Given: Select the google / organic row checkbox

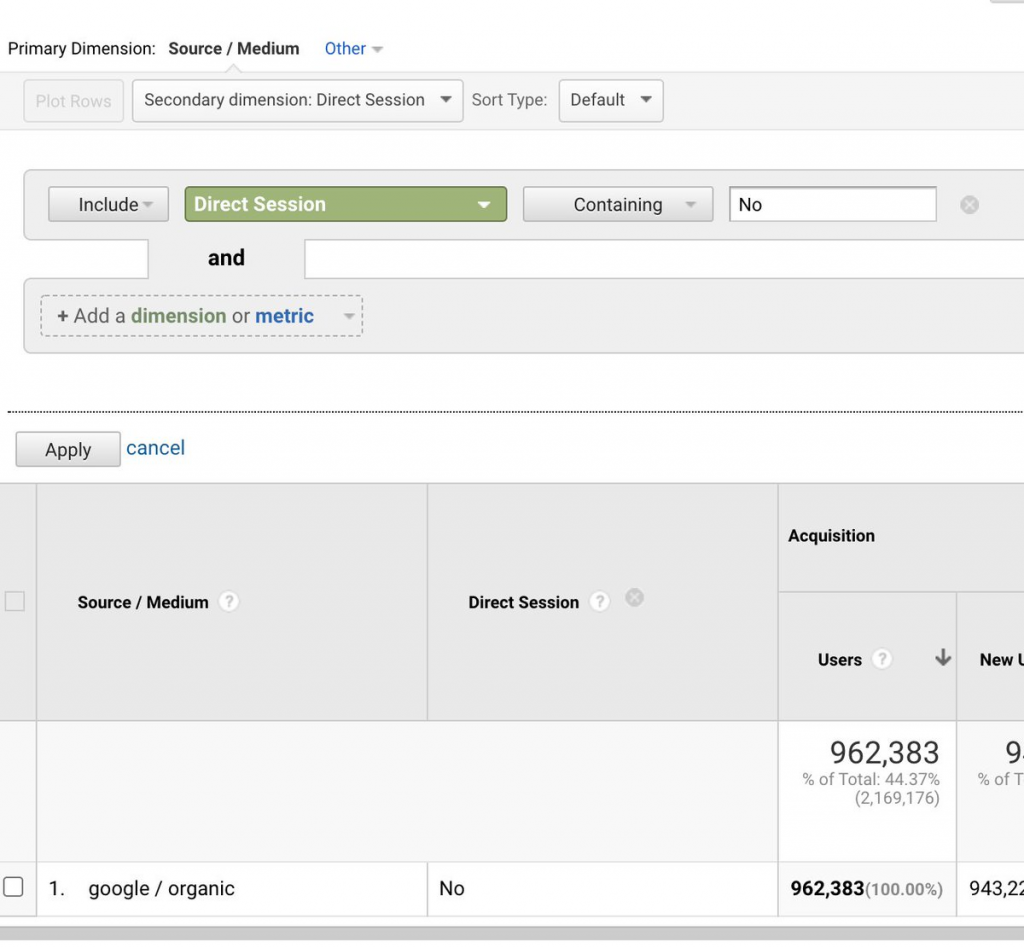Looking at the screenshot, I should (x=13, y=887).
